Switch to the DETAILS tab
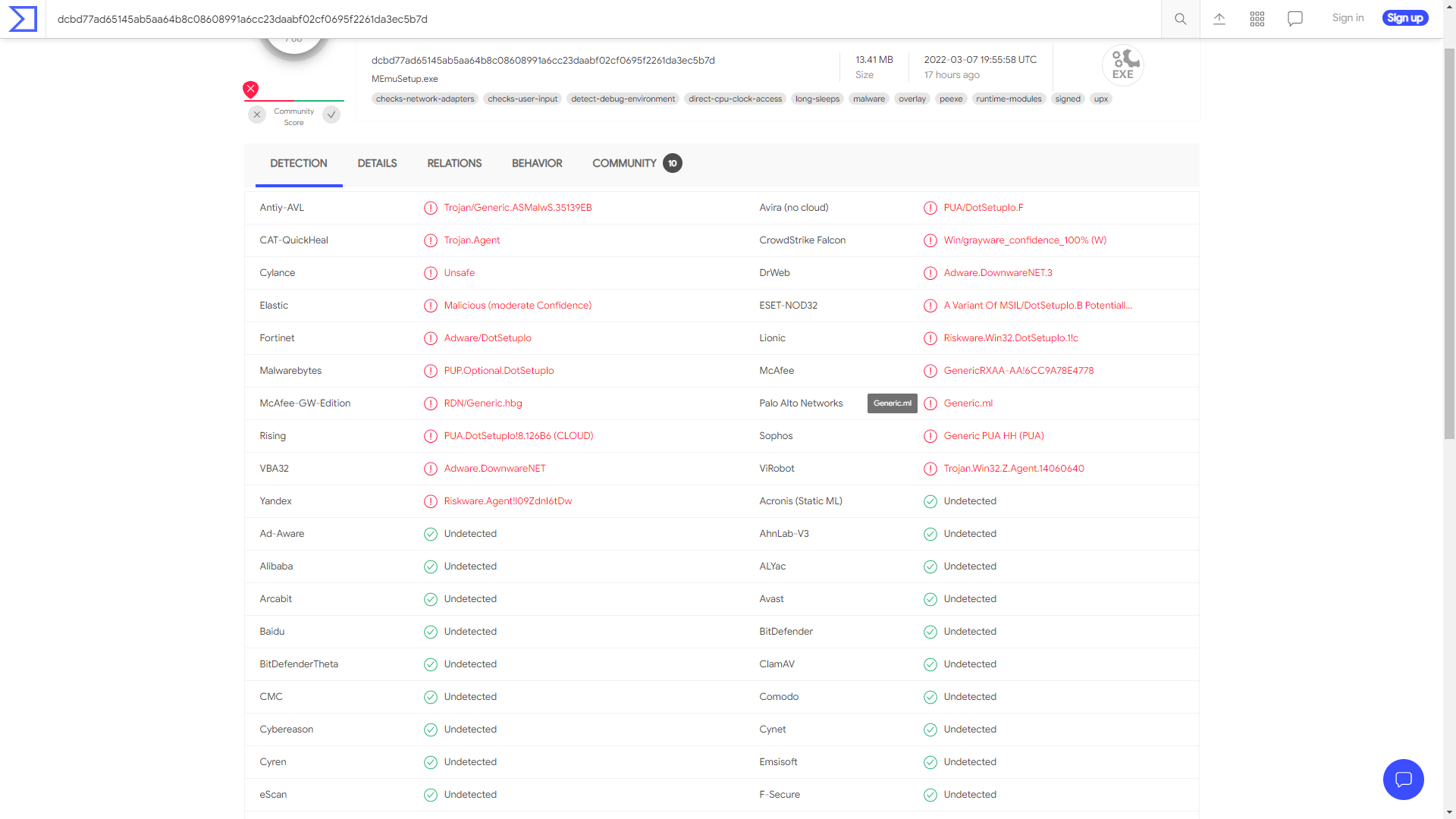Screen dimensions: 1456x819 (x=377, y=164)
